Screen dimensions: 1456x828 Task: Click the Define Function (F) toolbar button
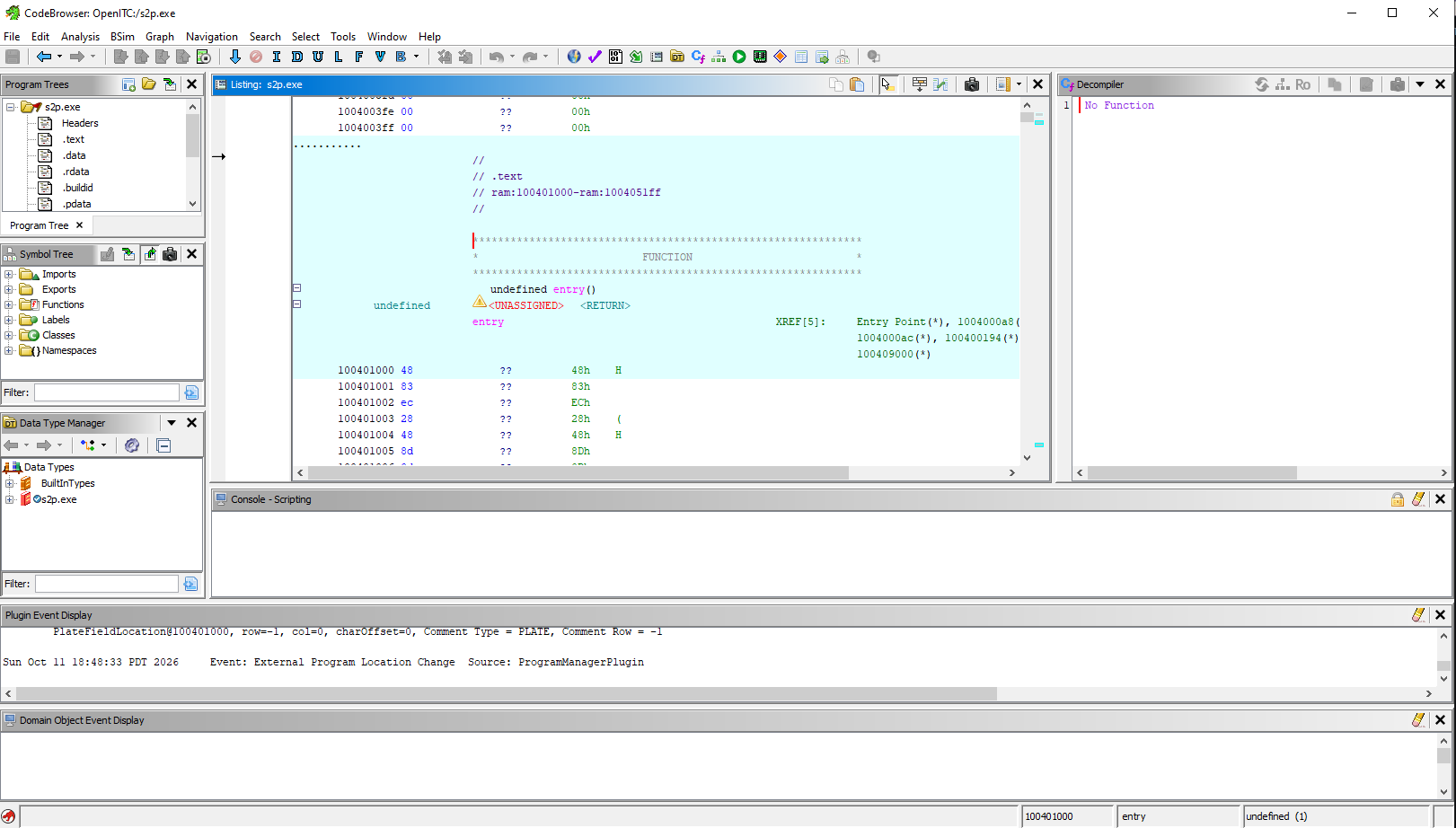[358, 57]
